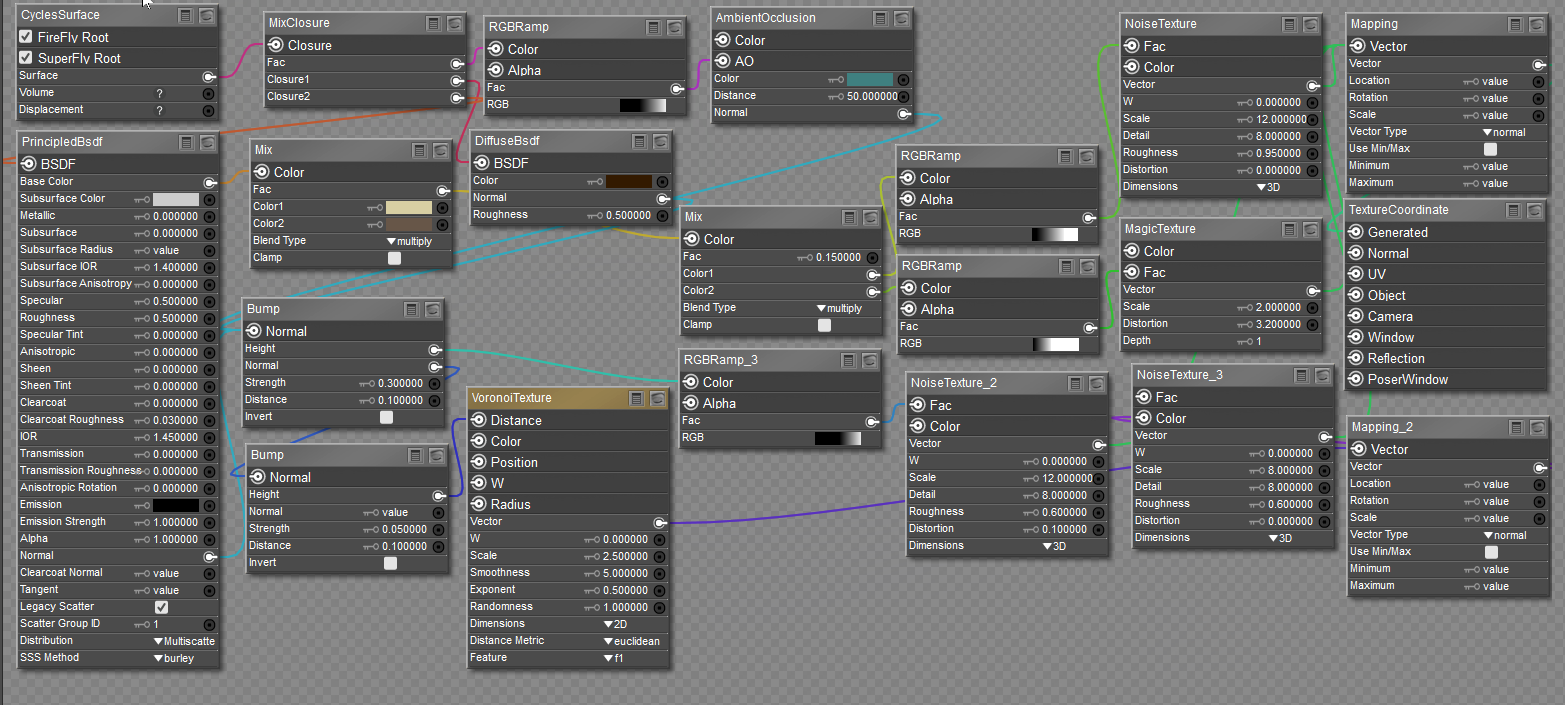The width and height of the screenshot is (1565, 705).
Task: Edit the Subsurface IOR value 1.400000
Action: click(176, 267)
